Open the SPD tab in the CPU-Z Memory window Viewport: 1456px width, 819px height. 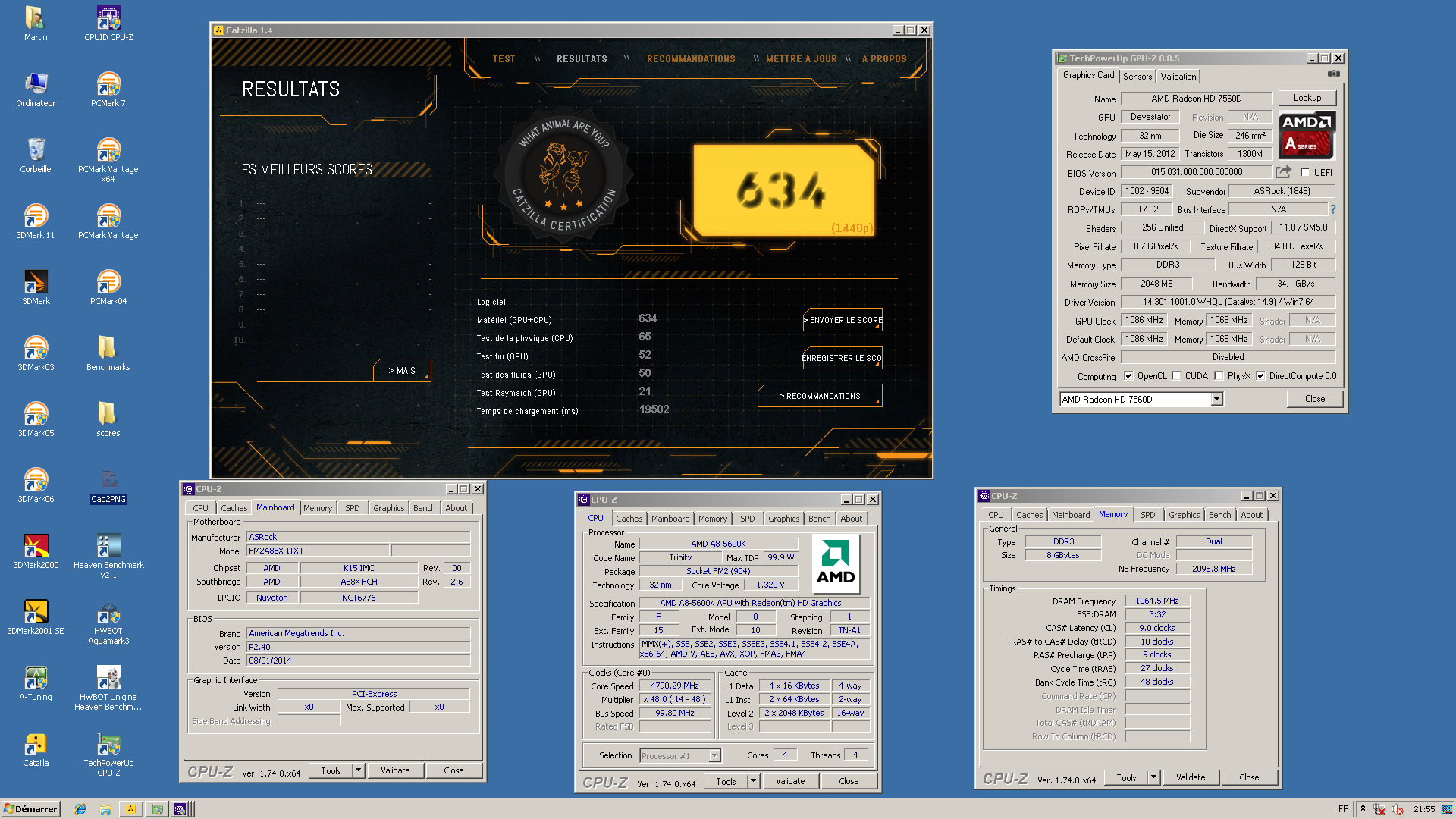click(1147, 515)
